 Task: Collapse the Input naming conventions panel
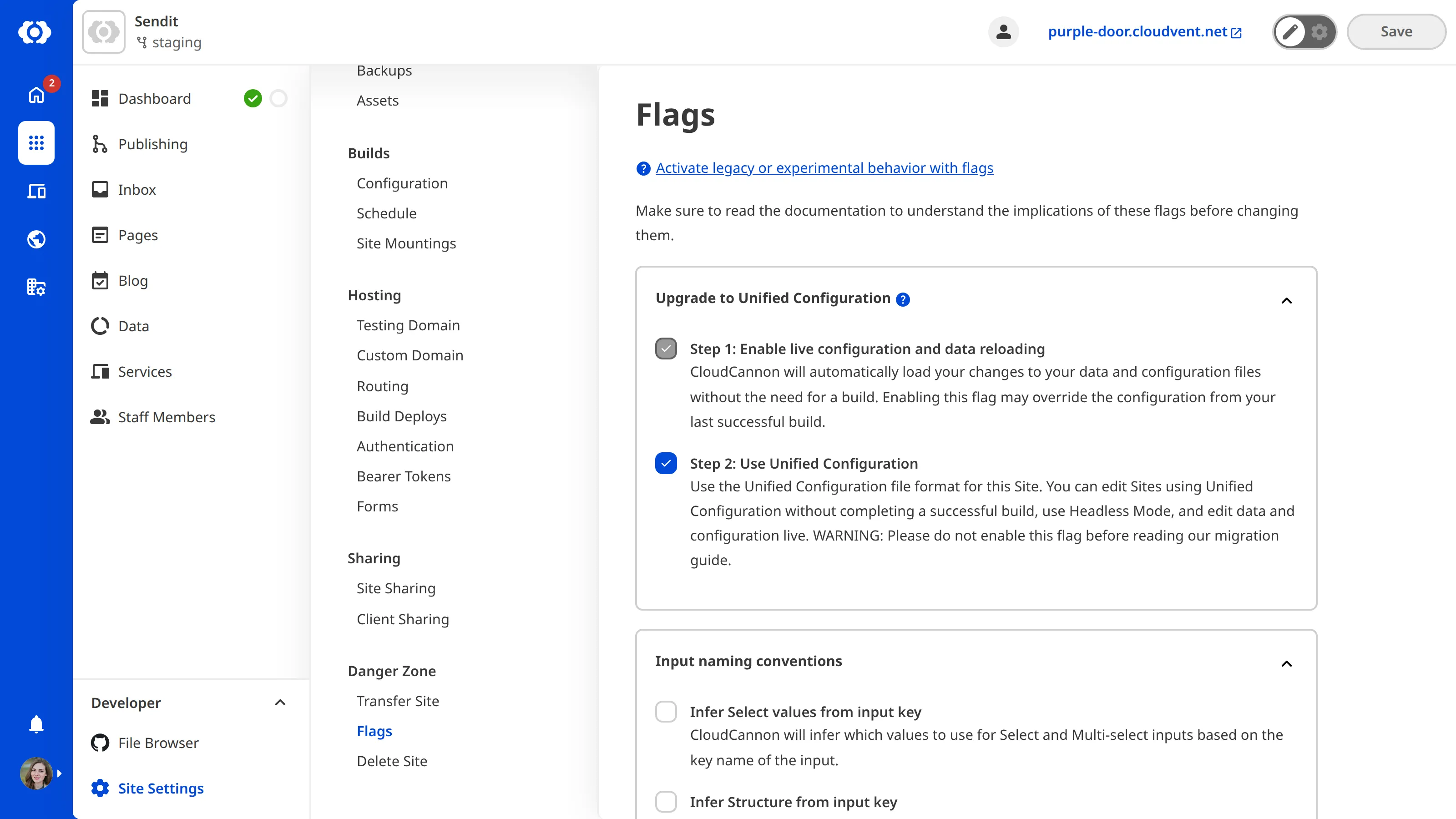[x=1286, y=663]
